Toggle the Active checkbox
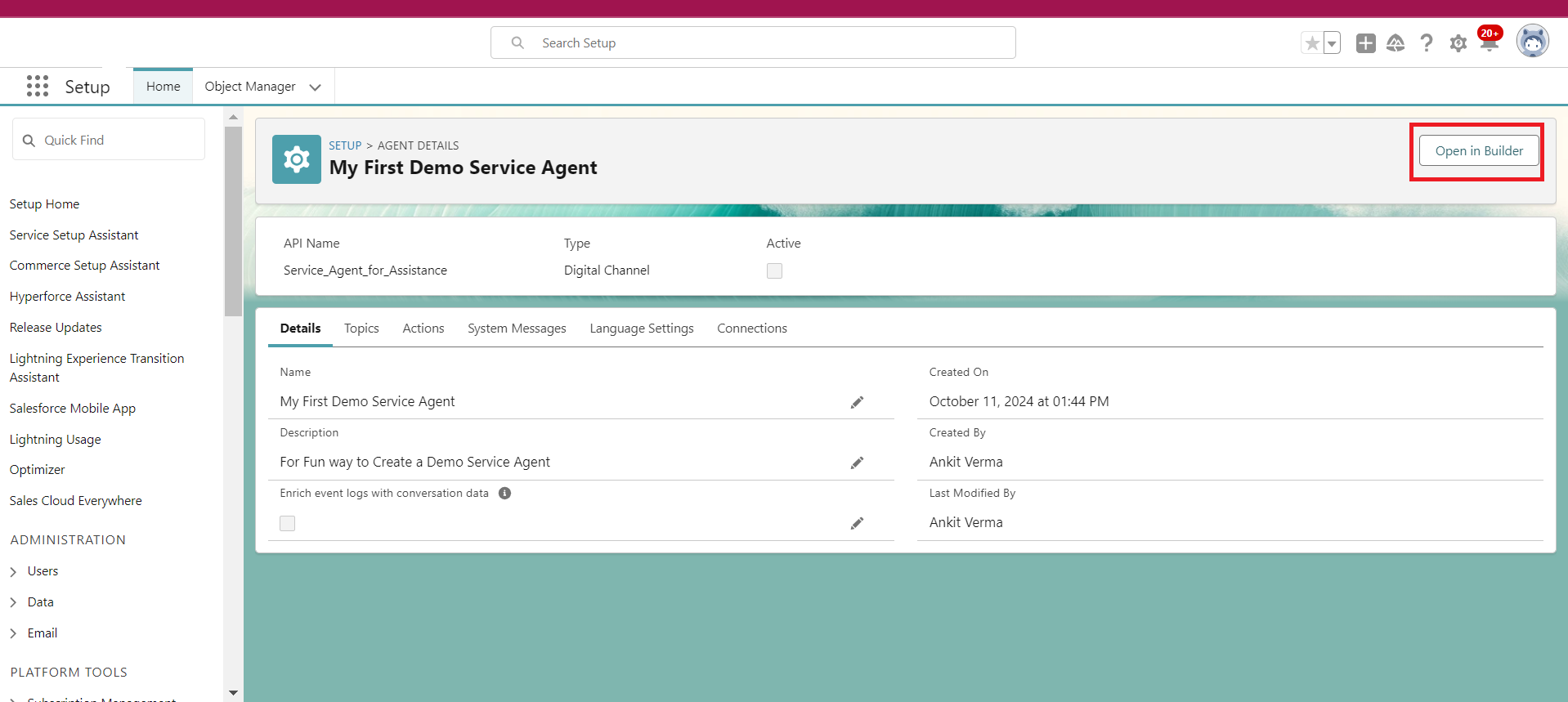This screenshot has height=702, width=1568. tap(774, 271)
